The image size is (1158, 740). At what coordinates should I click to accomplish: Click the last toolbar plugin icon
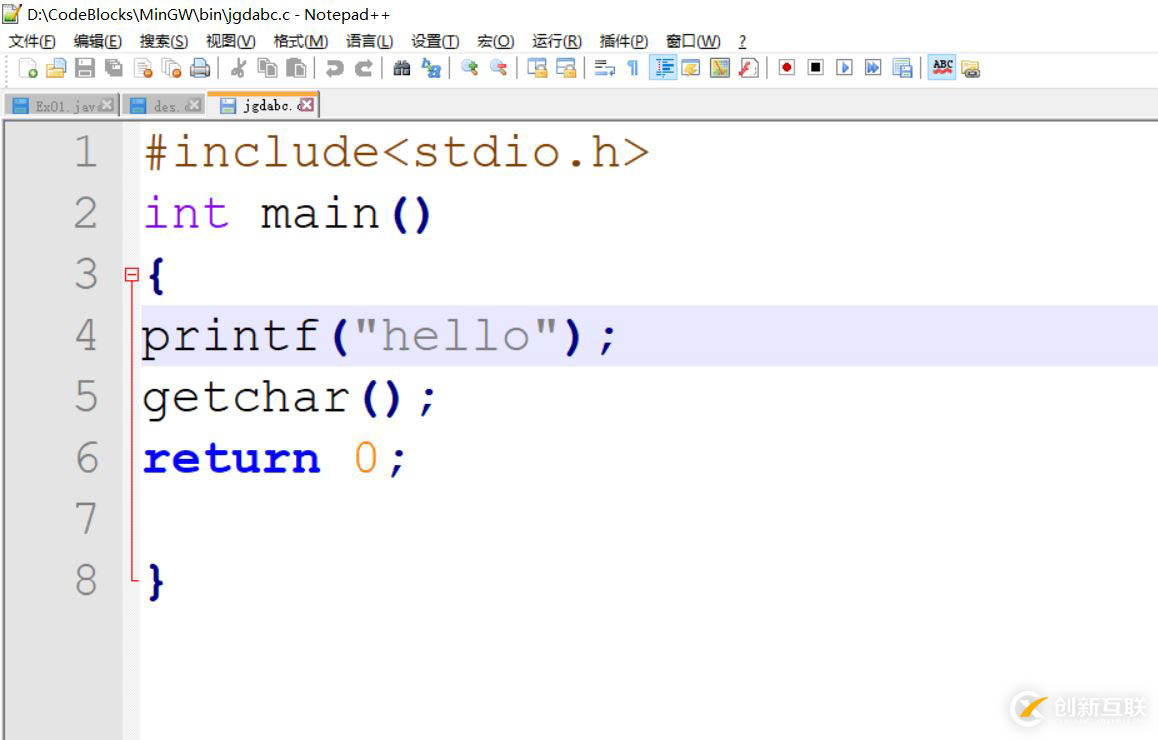(x=970, y=69)
